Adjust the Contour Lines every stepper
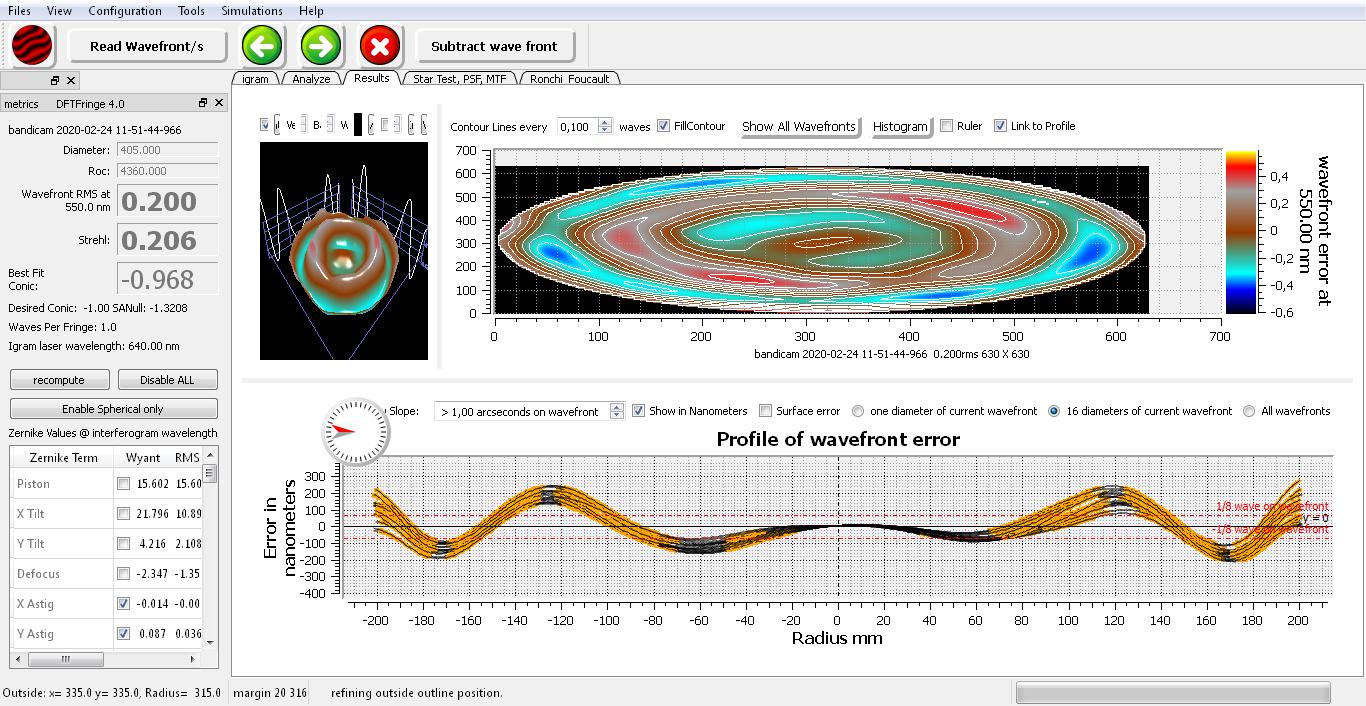Screen dimensions: 1366x706 pyautogui.click(x=604, y=126)
